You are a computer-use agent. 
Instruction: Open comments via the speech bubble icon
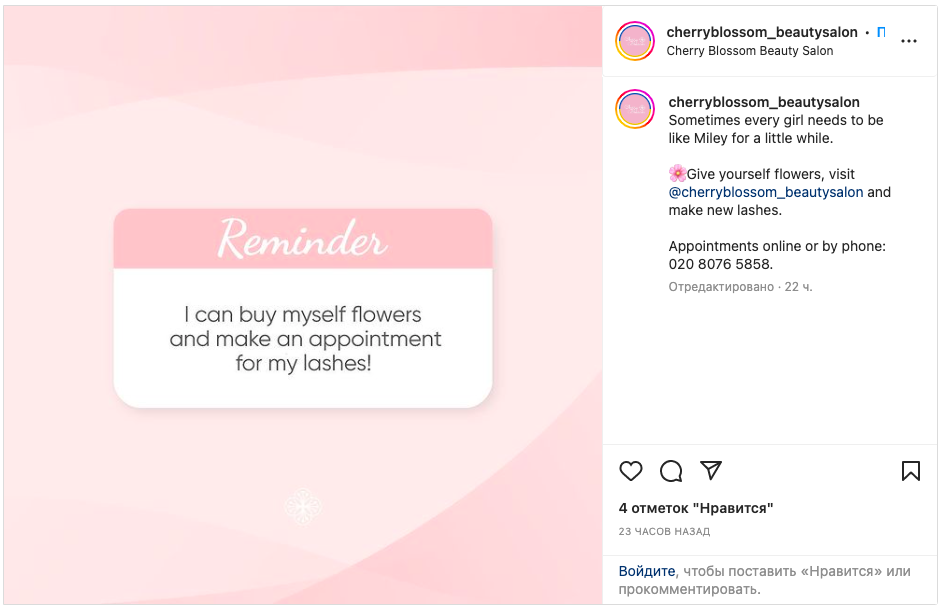[671, 471]
